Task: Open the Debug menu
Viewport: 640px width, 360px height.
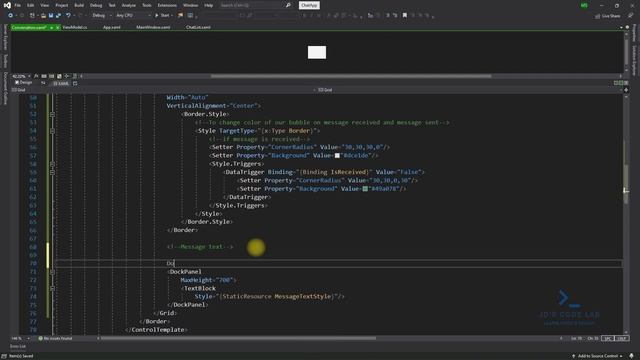Action: pos(96,5)
